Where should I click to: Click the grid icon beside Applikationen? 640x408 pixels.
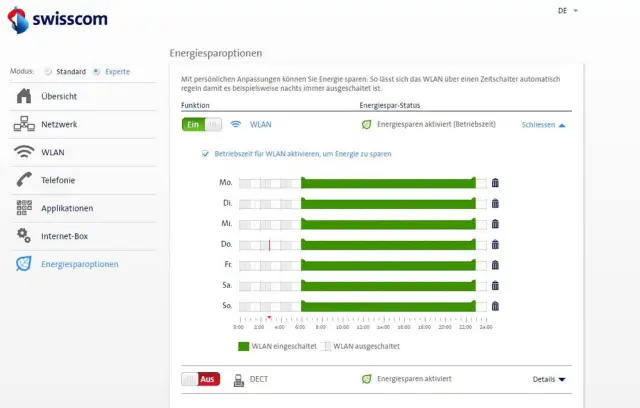(x=24, y=208)
